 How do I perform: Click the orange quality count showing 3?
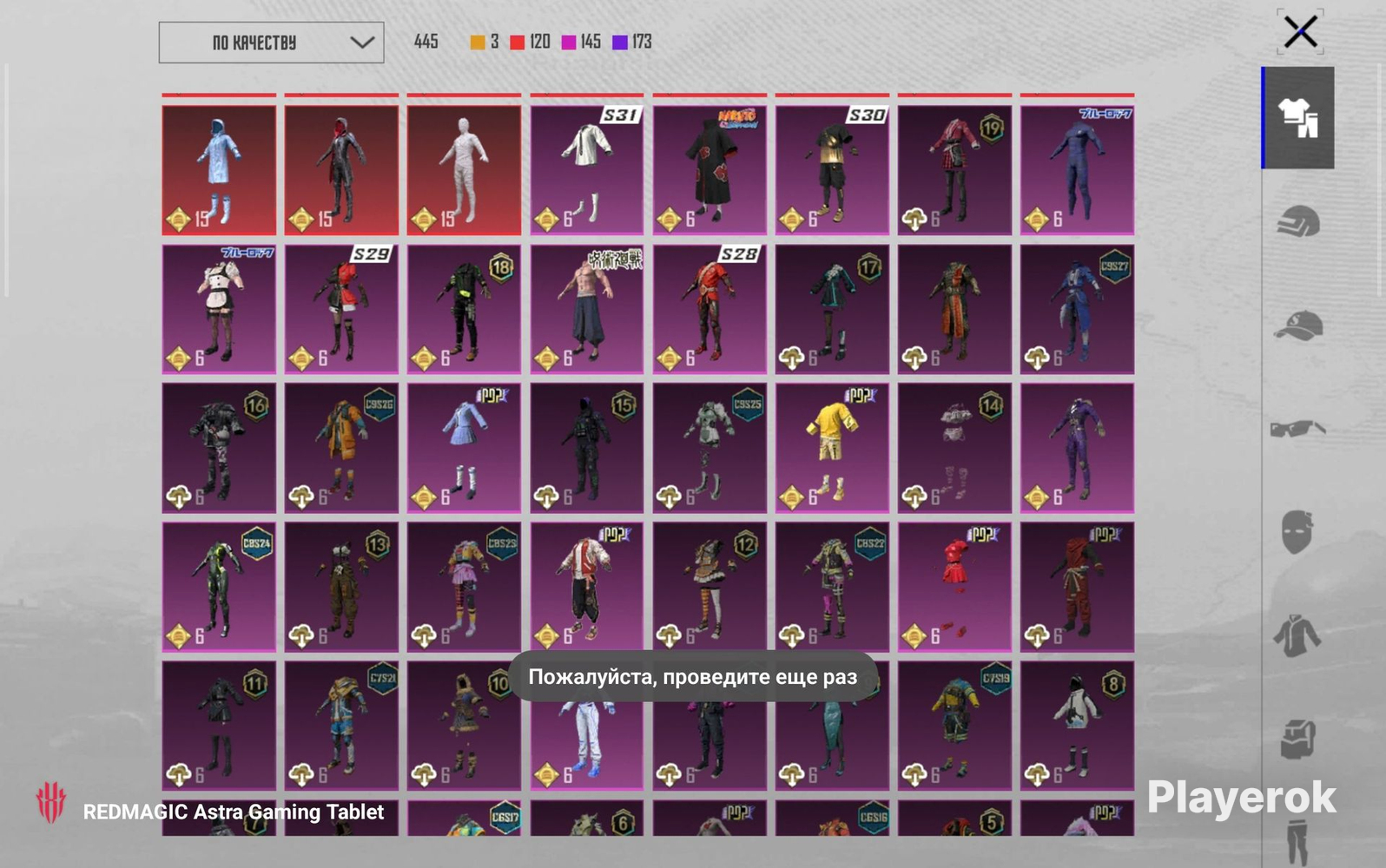(485, 42)
